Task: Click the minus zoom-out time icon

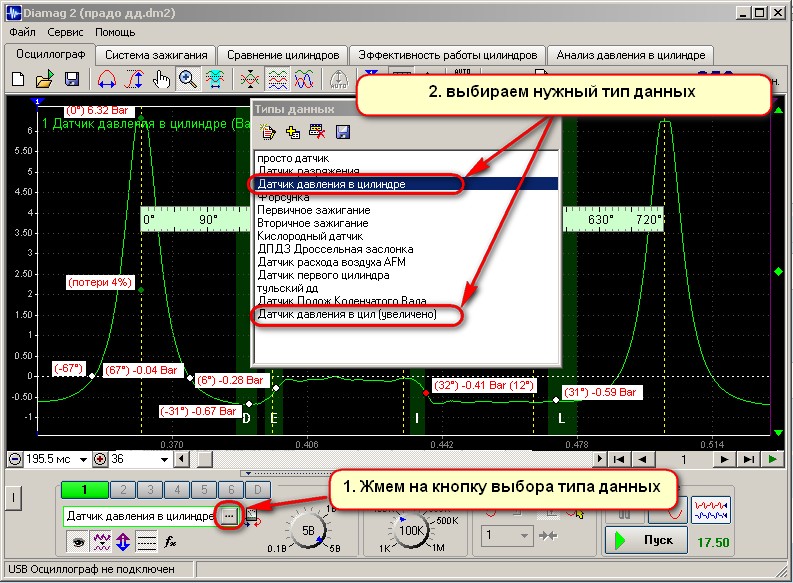Action: pos(15,459)
